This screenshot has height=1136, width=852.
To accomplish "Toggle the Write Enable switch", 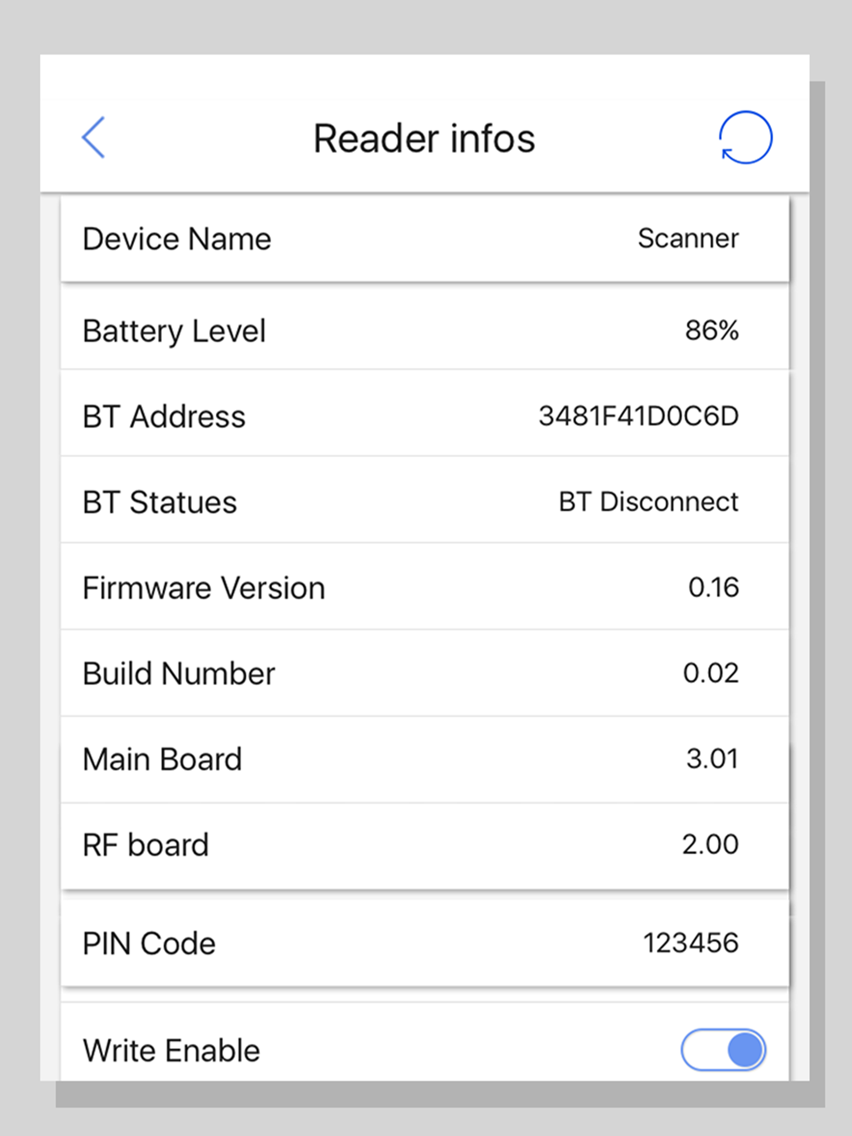I will point(723,1050).
